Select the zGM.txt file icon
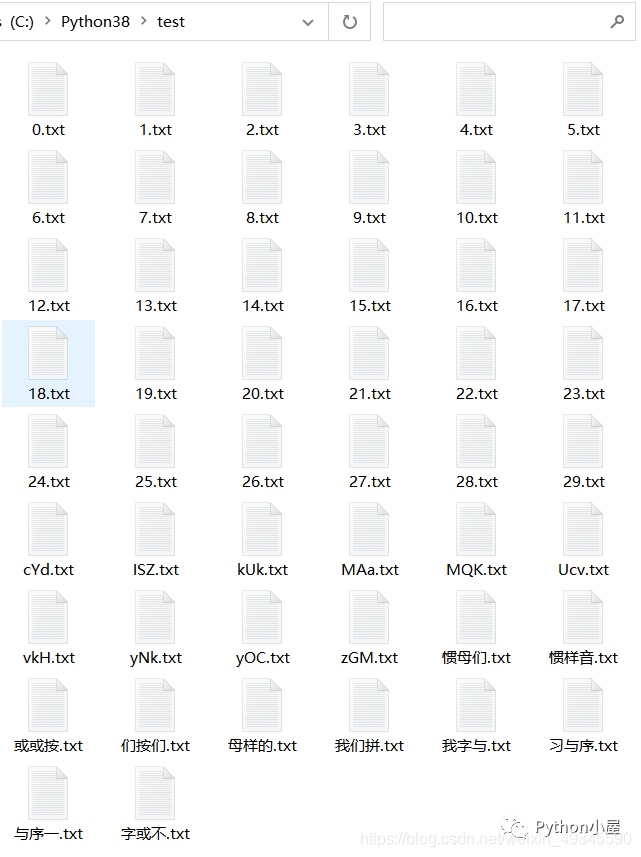 tap(369, 617)
